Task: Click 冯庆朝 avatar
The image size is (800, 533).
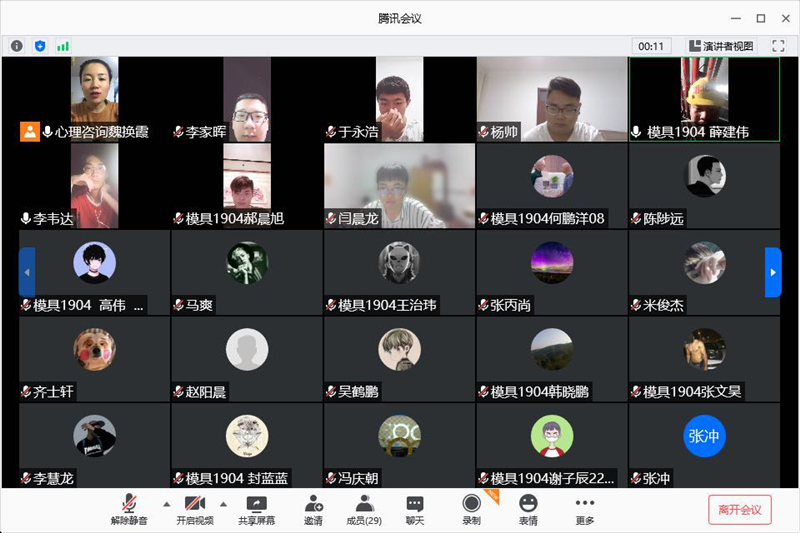Action: tap(399, 436)
